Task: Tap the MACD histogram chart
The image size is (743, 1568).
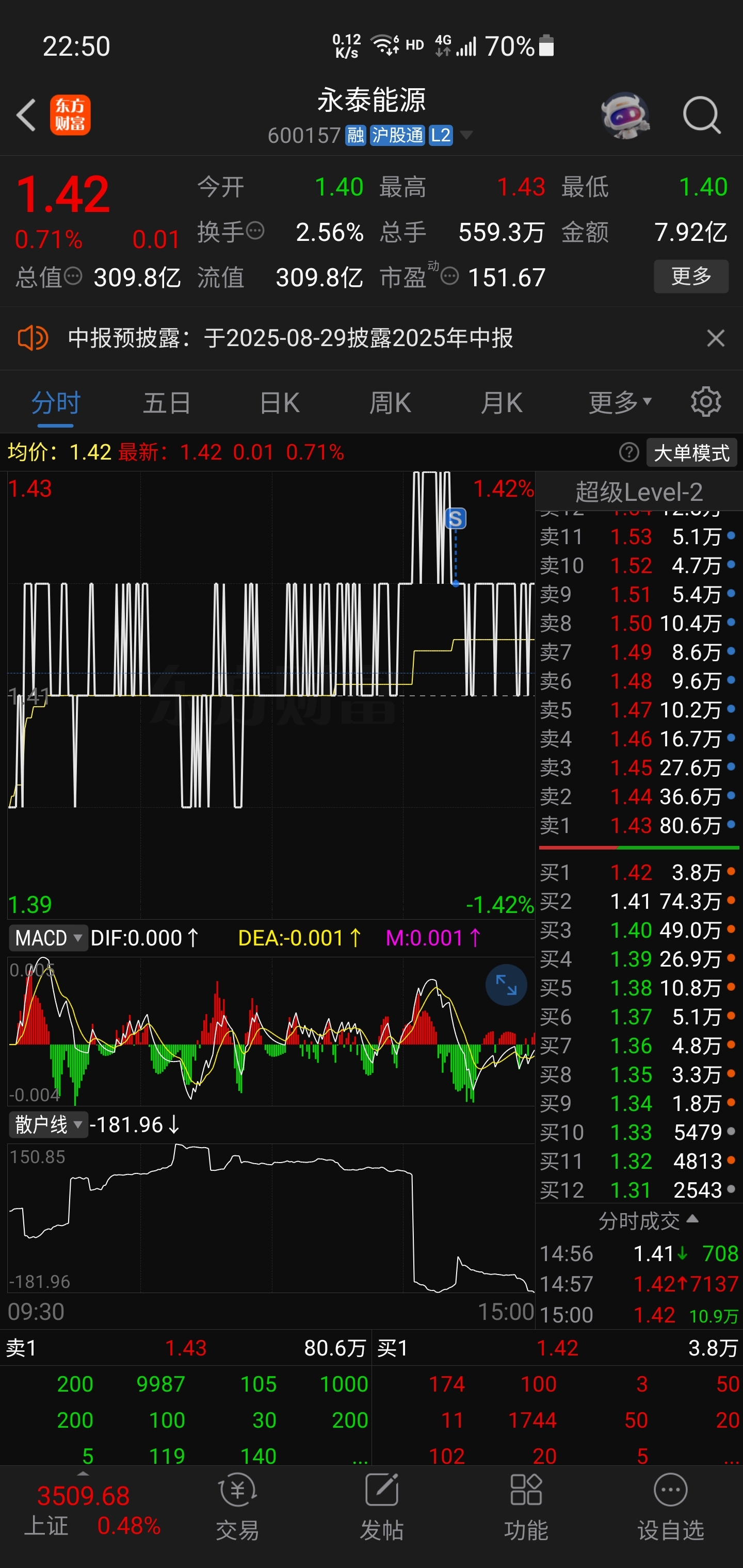Action: 271,1031
